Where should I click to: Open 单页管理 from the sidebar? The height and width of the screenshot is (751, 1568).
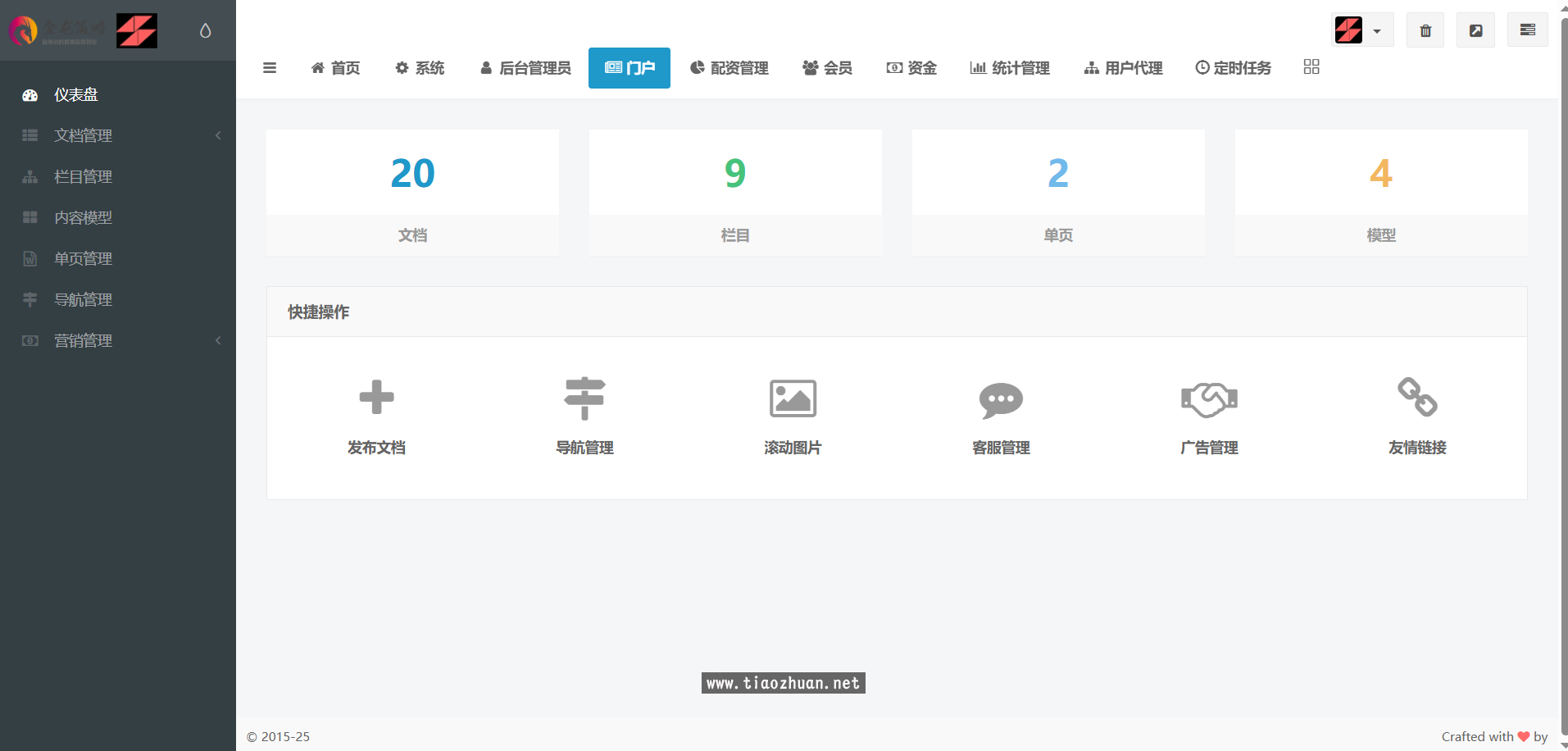click(83, 258)
